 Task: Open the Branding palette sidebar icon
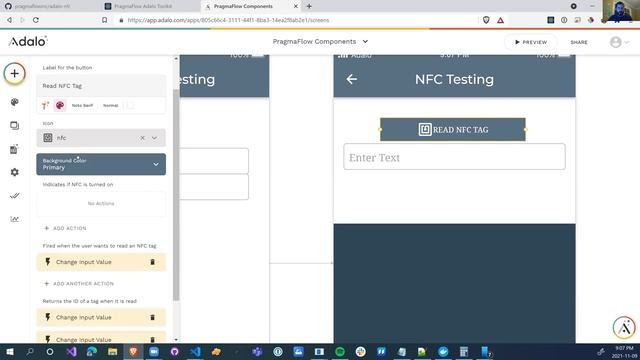[15, 102]
